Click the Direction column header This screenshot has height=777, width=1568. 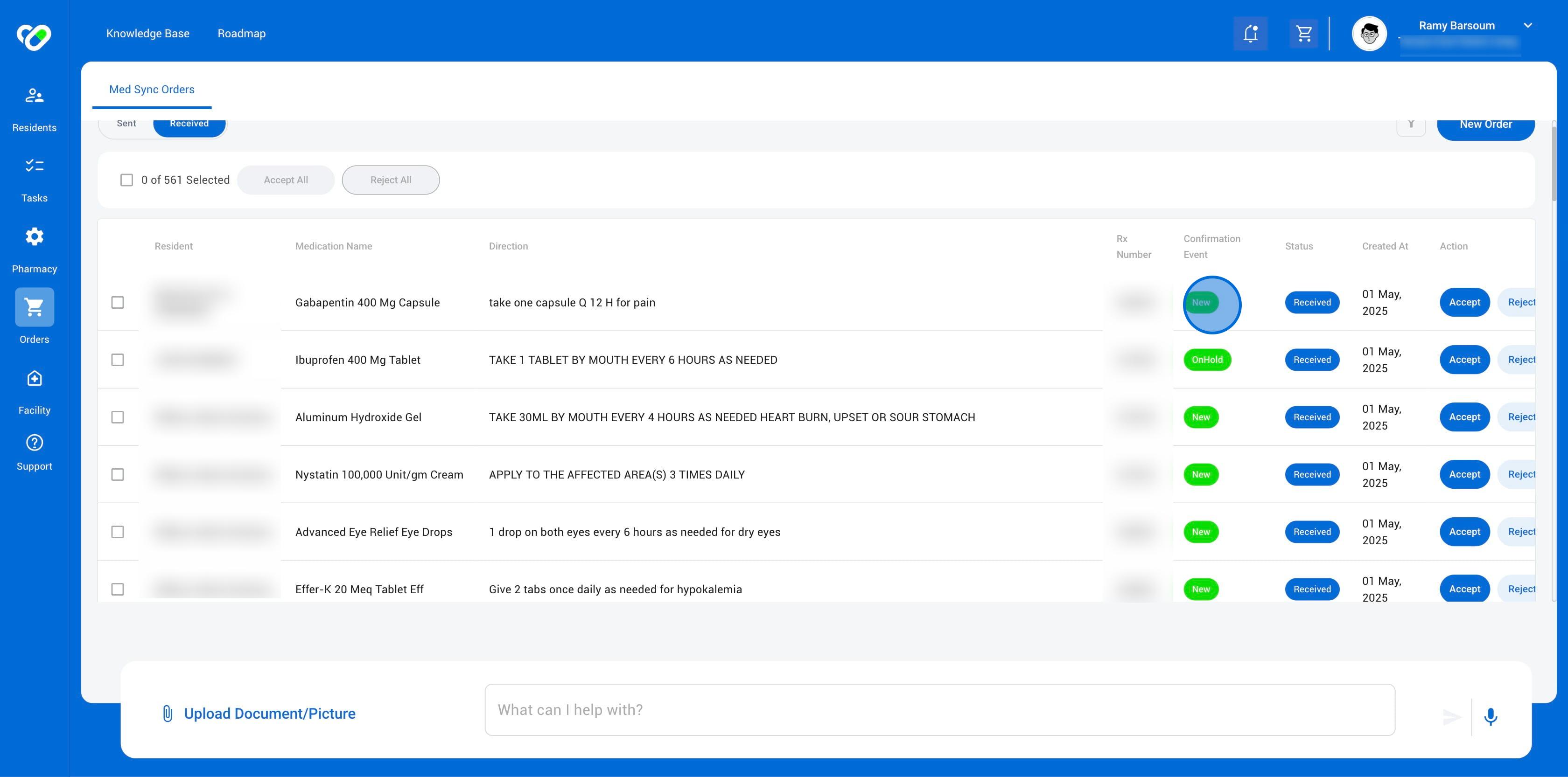tap(508, 246)
